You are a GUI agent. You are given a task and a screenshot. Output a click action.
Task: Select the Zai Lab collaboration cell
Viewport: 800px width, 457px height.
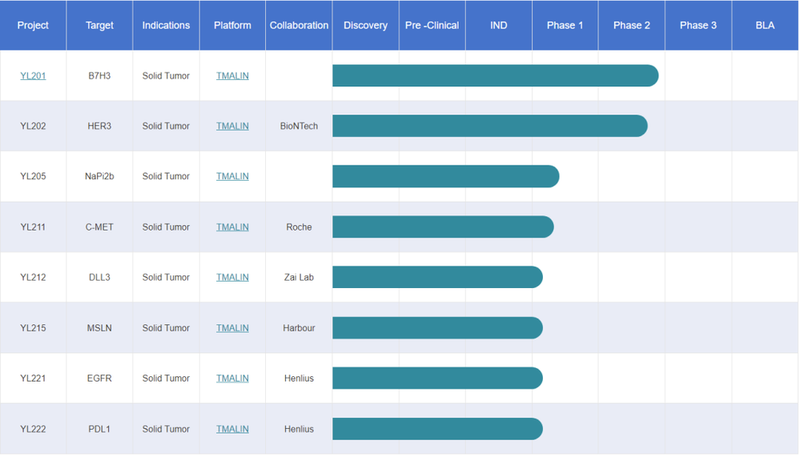[x=299, y=277]
